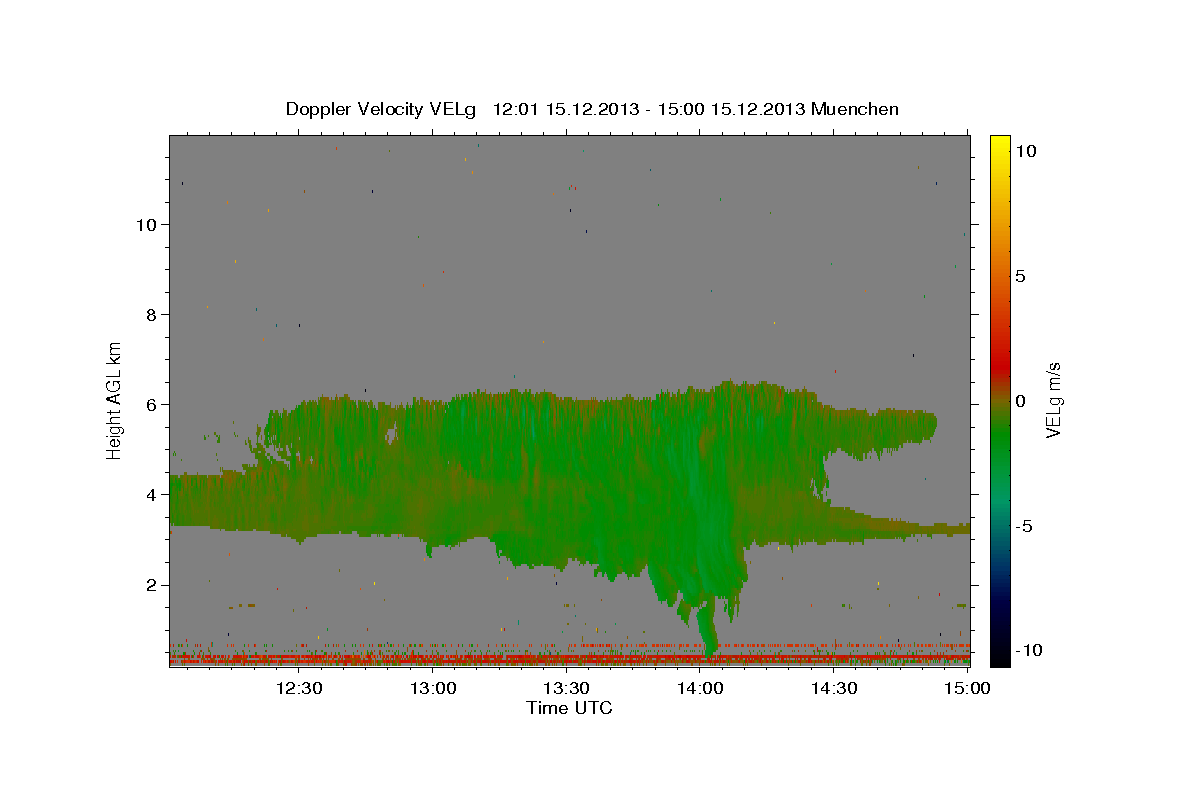
Task: Click the '13:00' time axis label
Action: pos(432,688)
